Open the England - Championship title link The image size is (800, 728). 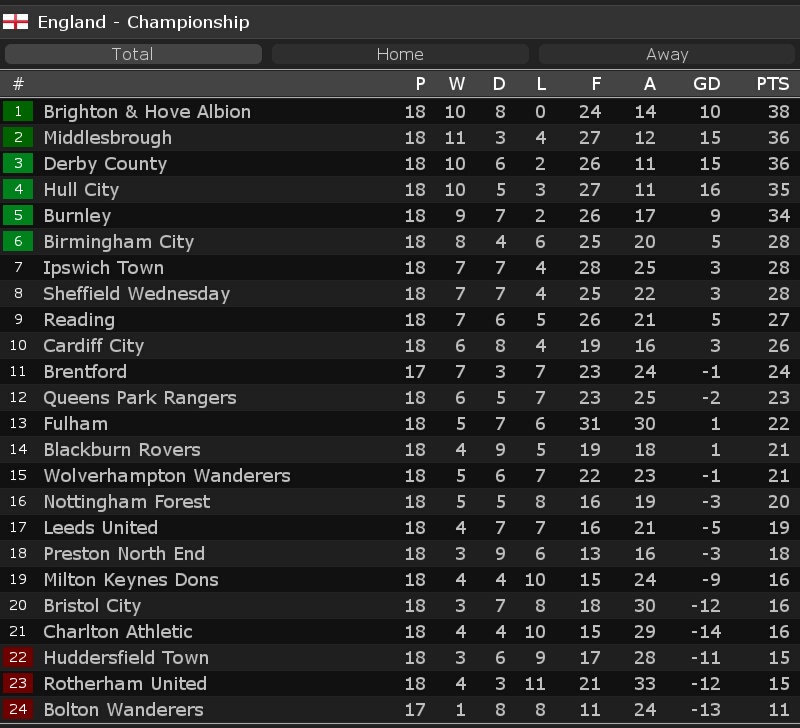point(143,22)
